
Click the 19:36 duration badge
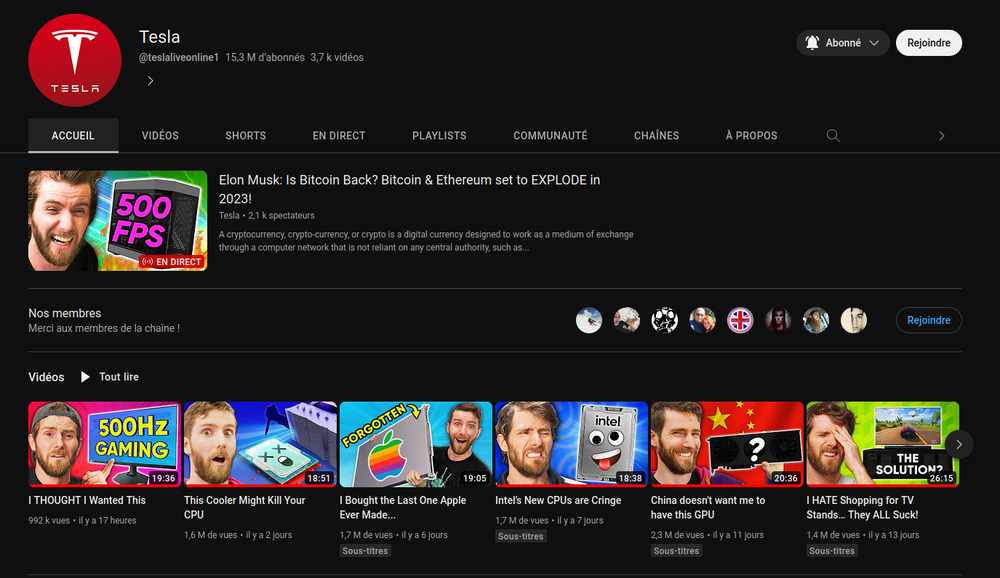pyautogui.click(x=163, y=478)
